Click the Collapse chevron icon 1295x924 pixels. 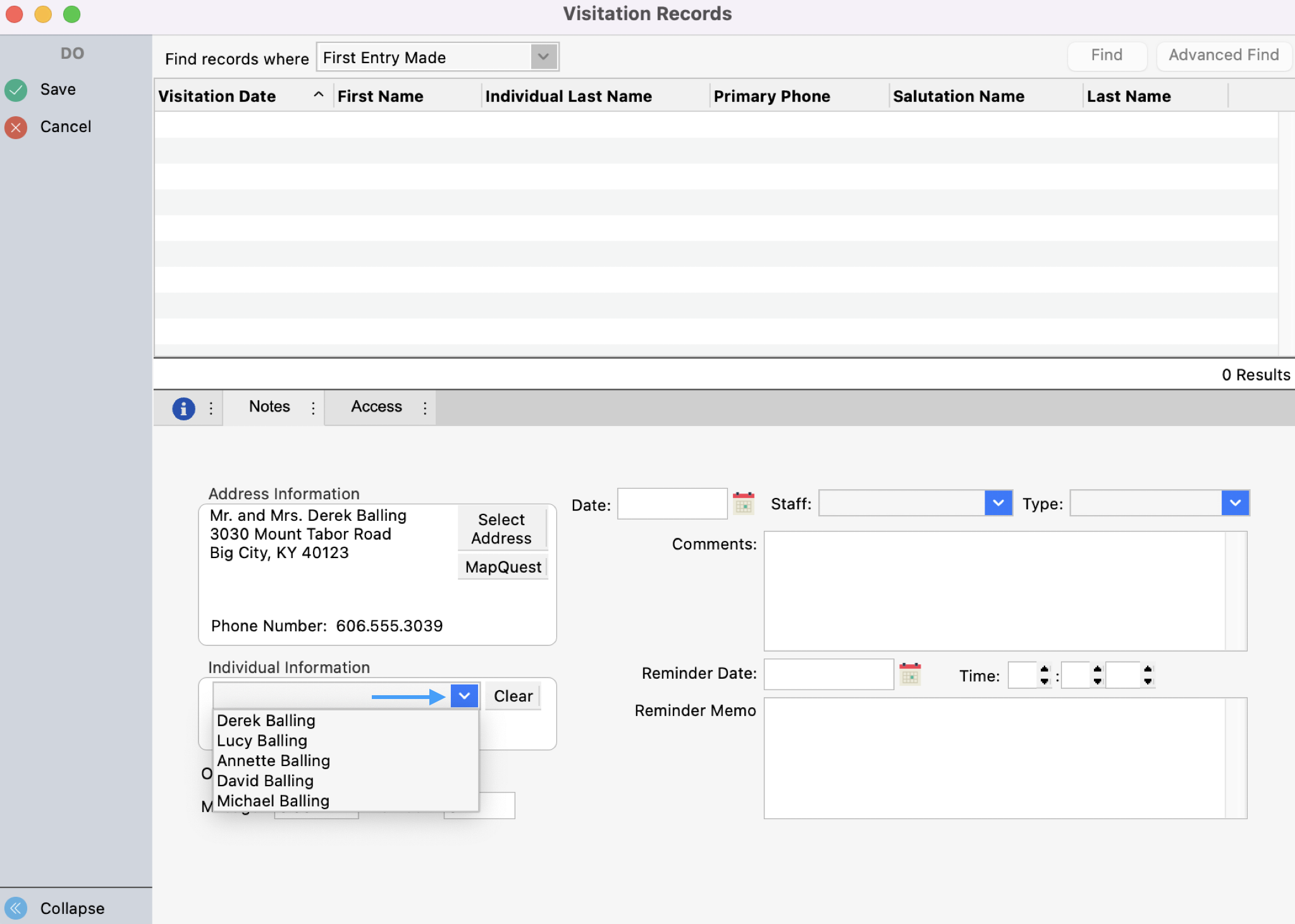(x=16, y=908)
